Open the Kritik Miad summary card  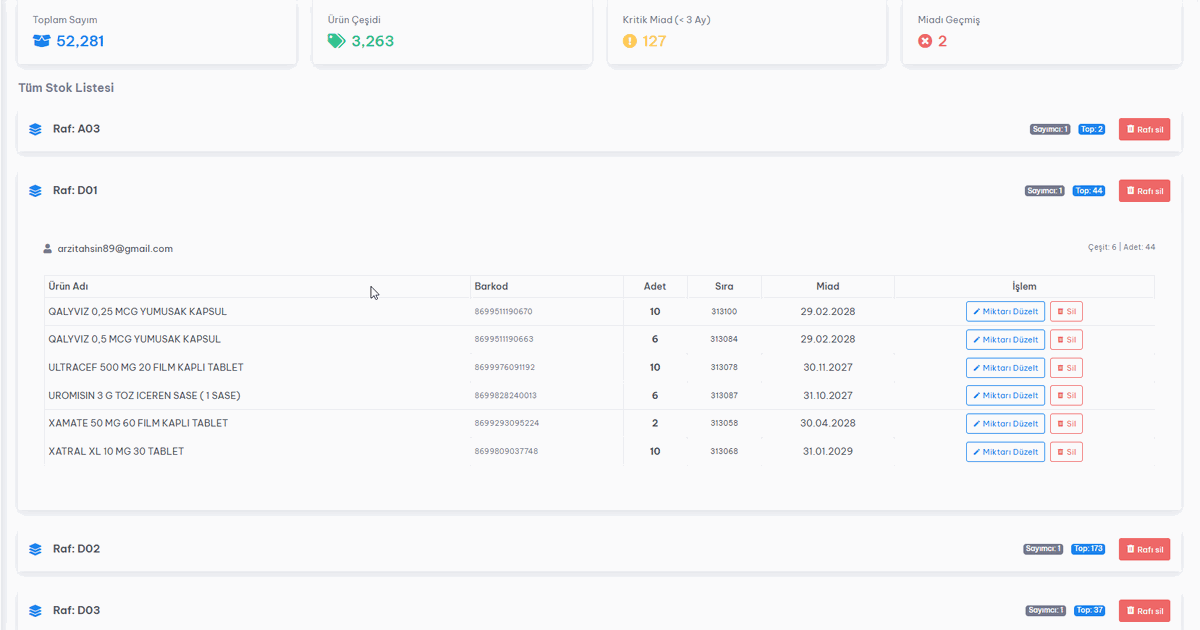[747, 33]
